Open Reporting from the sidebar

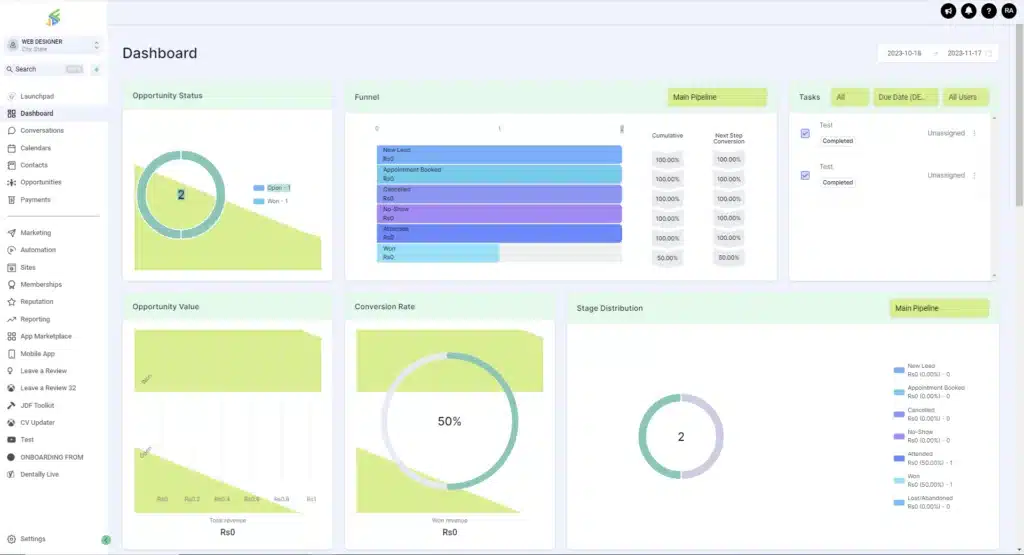point(35,319)
